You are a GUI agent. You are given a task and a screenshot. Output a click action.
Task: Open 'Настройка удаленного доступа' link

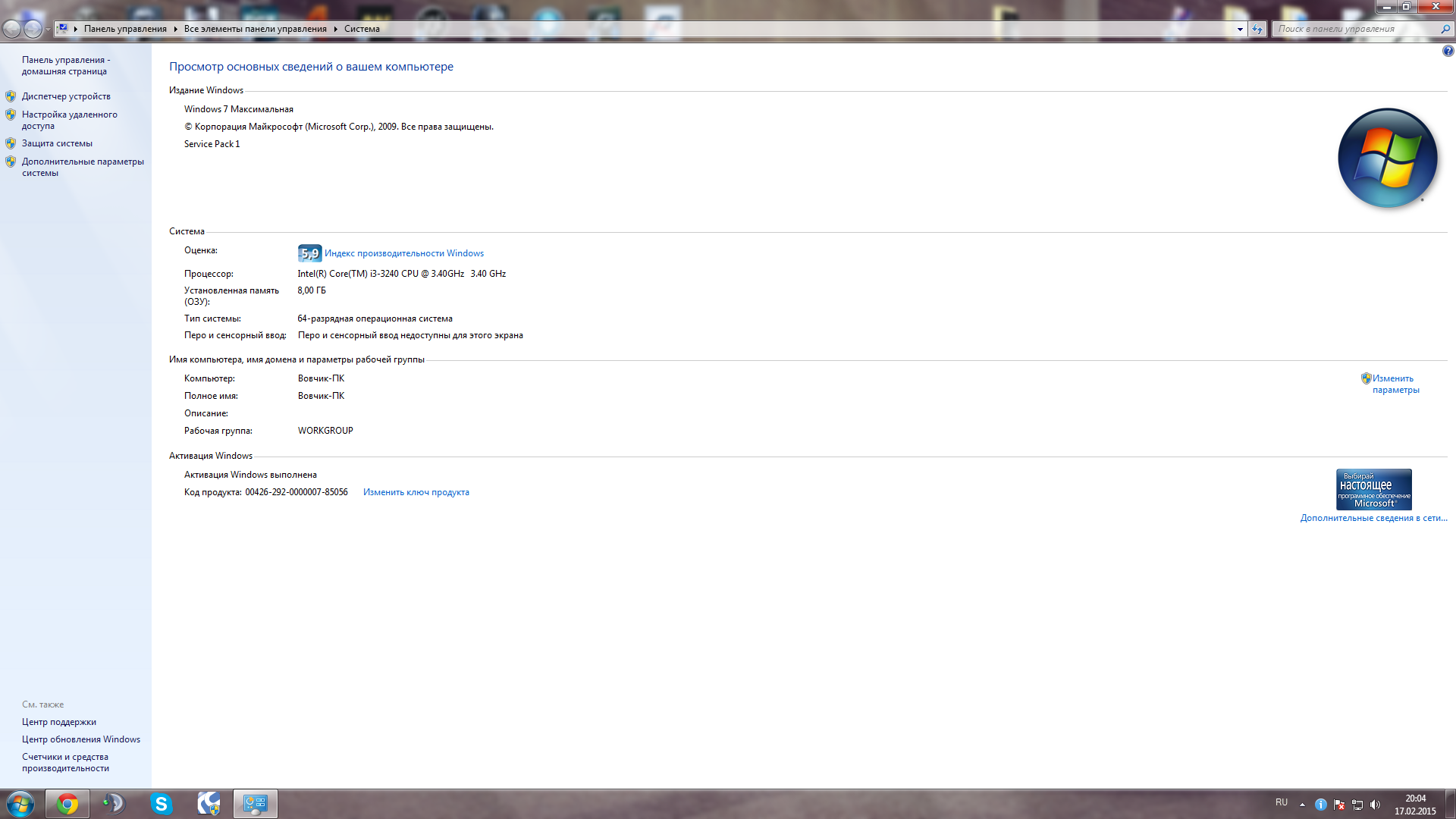coord(70,120)
